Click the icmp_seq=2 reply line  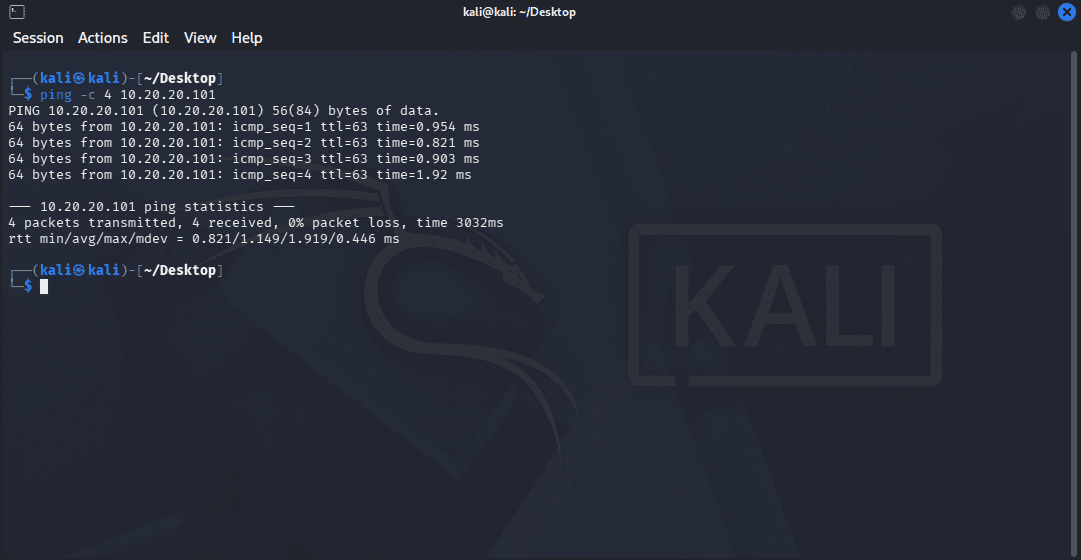[243, 143]
